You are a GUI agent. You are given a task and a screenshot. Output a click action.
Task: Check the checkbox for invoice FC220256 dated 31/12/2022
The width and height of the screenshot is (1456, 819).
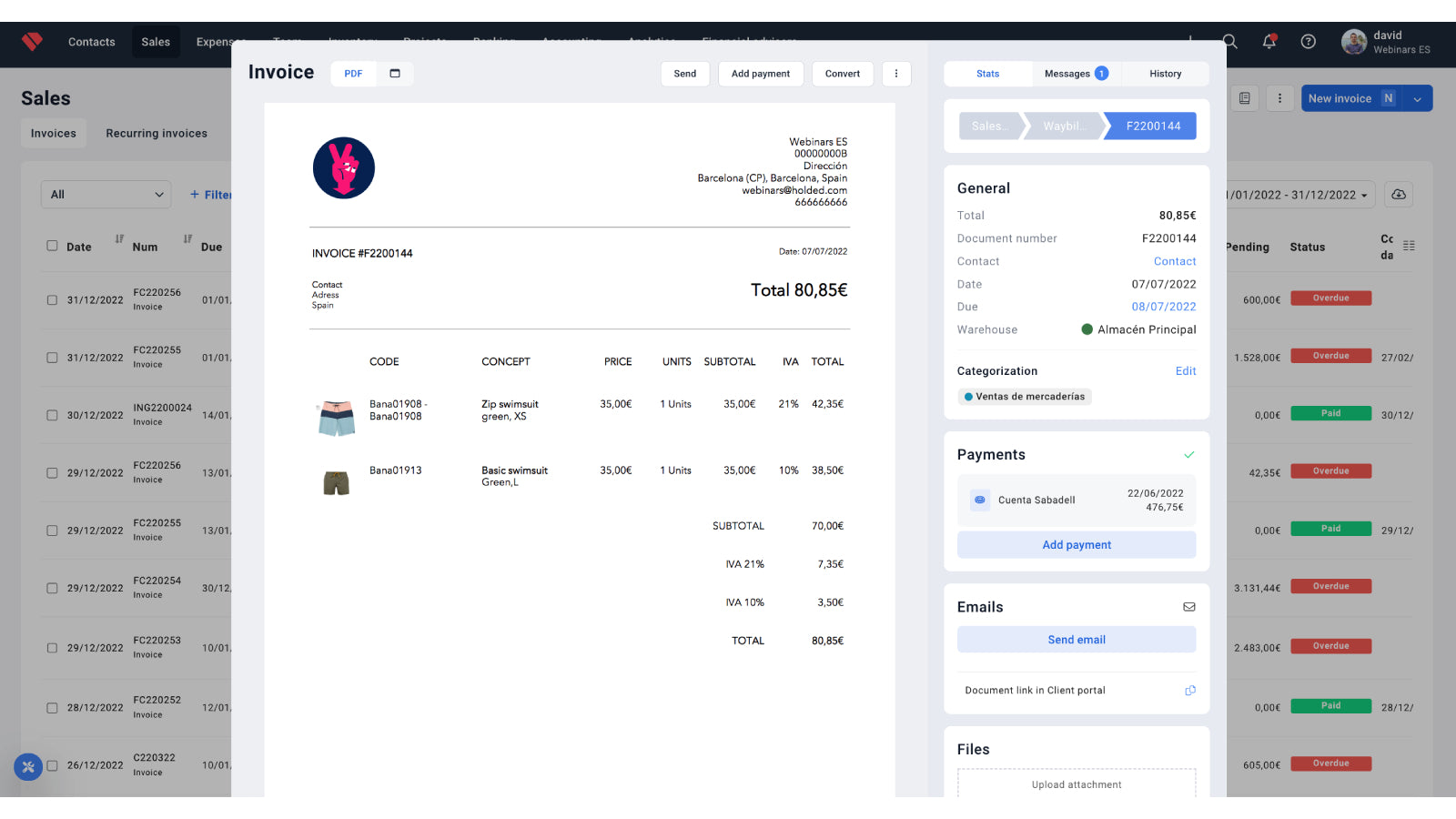[x=52, y=298]
